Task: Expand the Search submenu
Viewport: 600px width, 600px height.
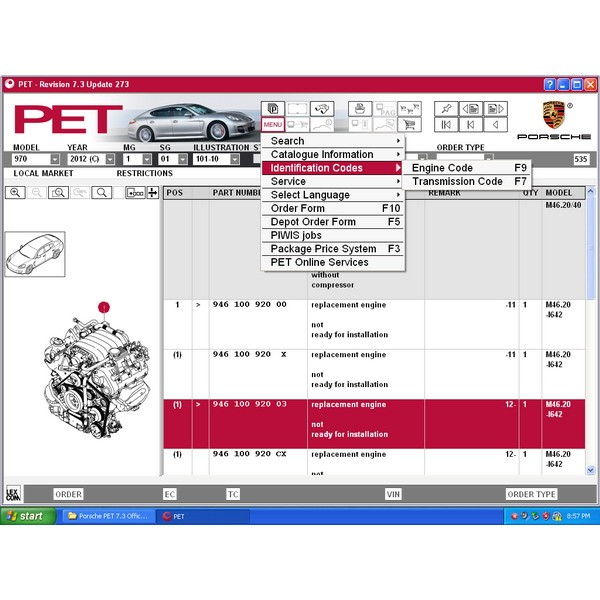Action: pyautogui.click(x=332, y=141)
